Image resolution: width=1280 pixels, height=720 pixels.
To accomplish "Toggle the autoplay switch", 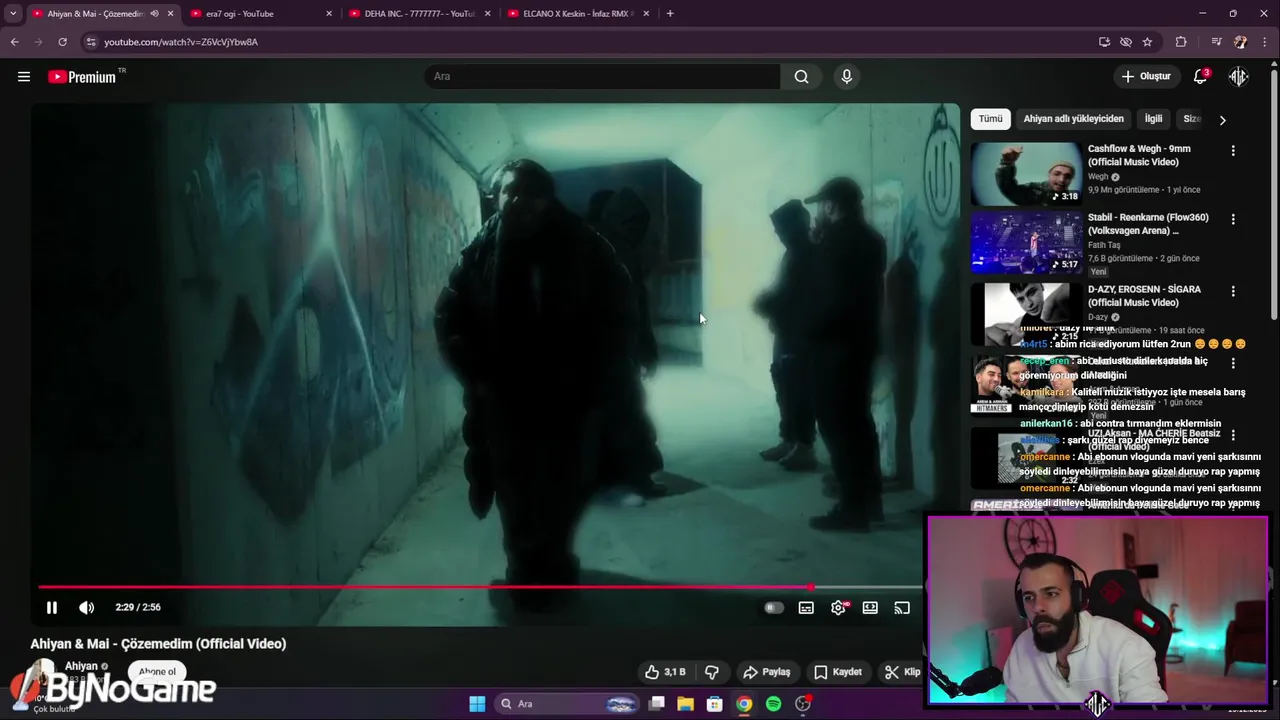I will (x=773, y=607).
